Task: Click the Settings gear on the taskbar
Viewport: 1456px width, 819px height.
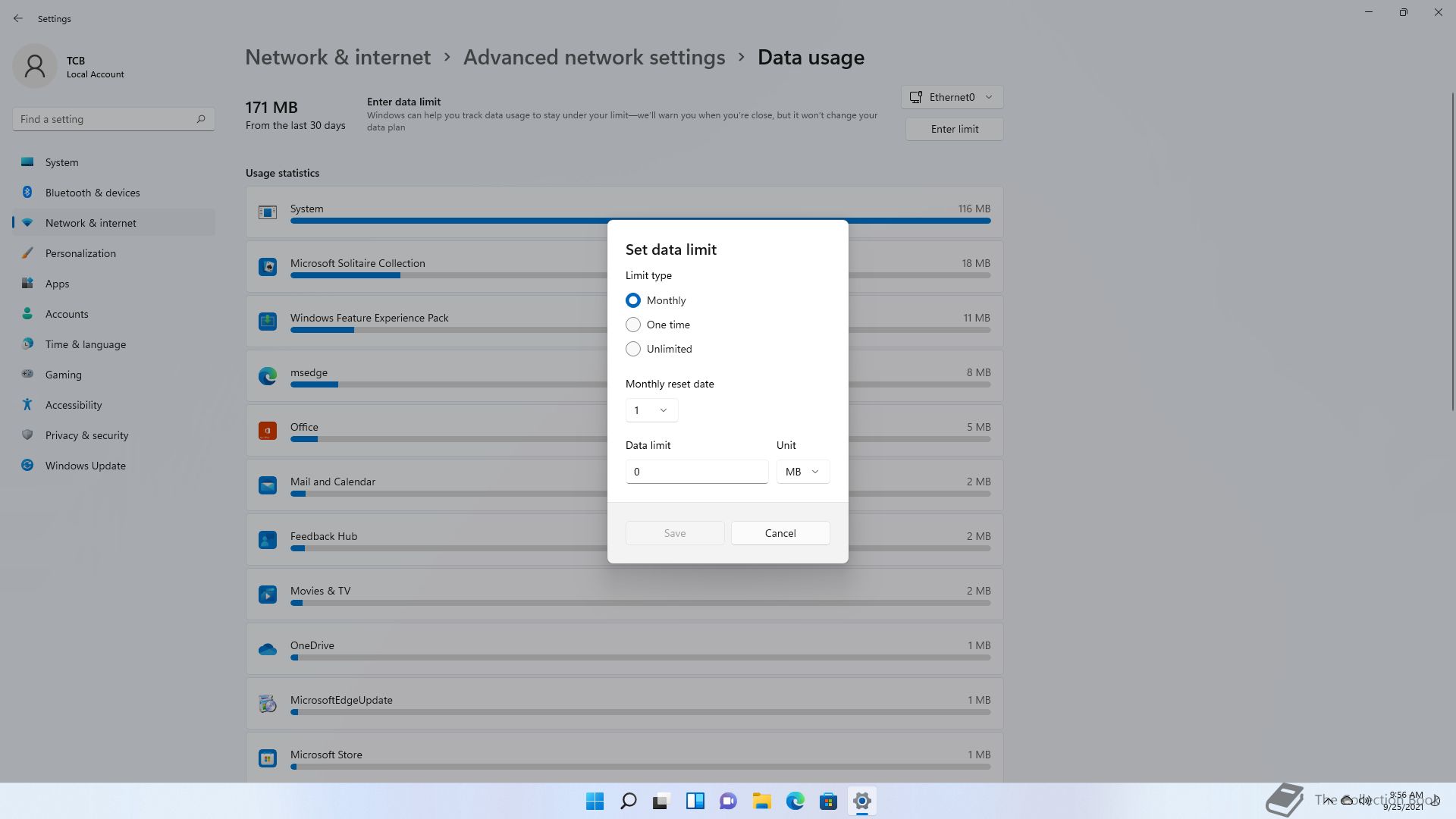Action: pos(862,801)
